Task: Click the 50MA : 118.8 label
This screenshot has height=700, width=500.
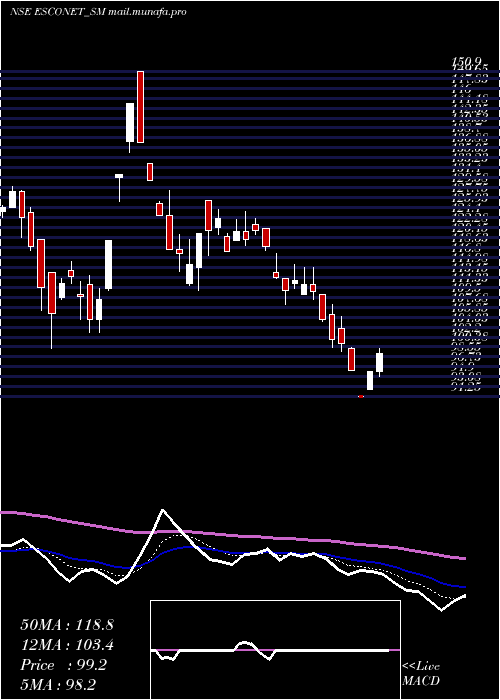Action: coord(67,625)
